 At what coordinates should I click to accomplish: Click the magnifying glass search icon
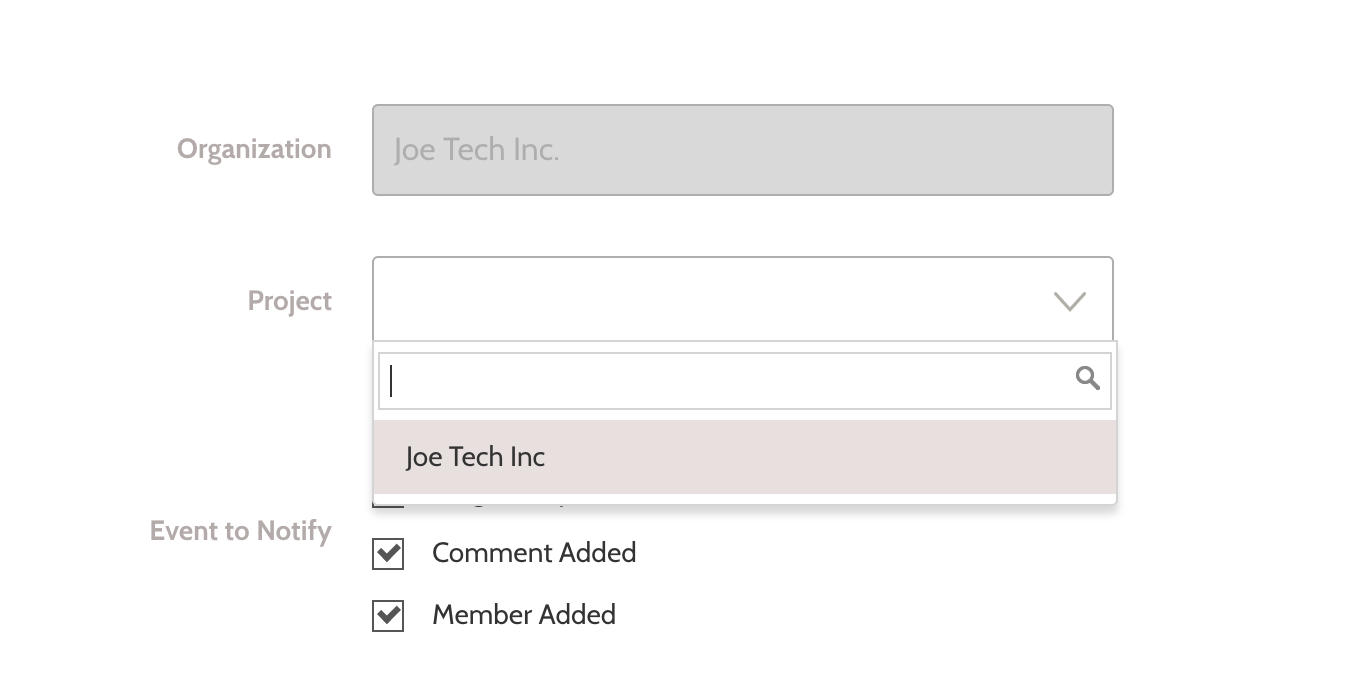pos(1087,378)
